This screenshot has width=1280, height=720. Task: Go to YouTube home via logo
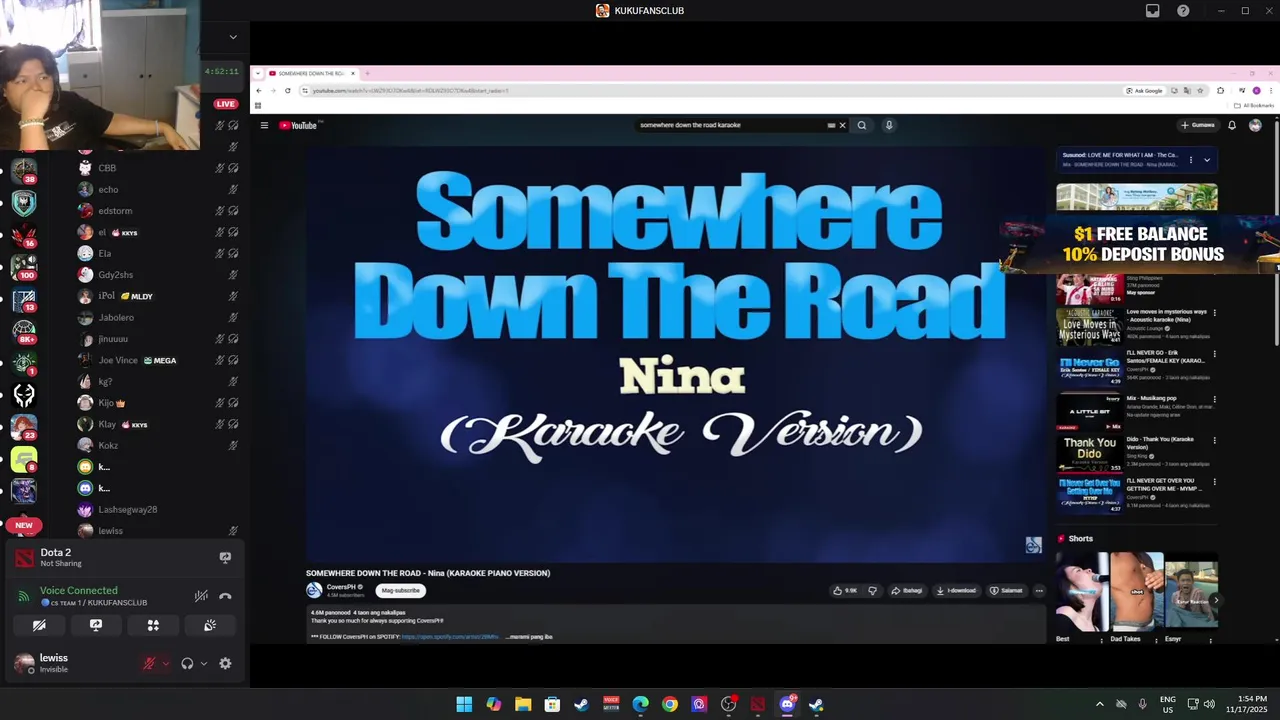298,125
